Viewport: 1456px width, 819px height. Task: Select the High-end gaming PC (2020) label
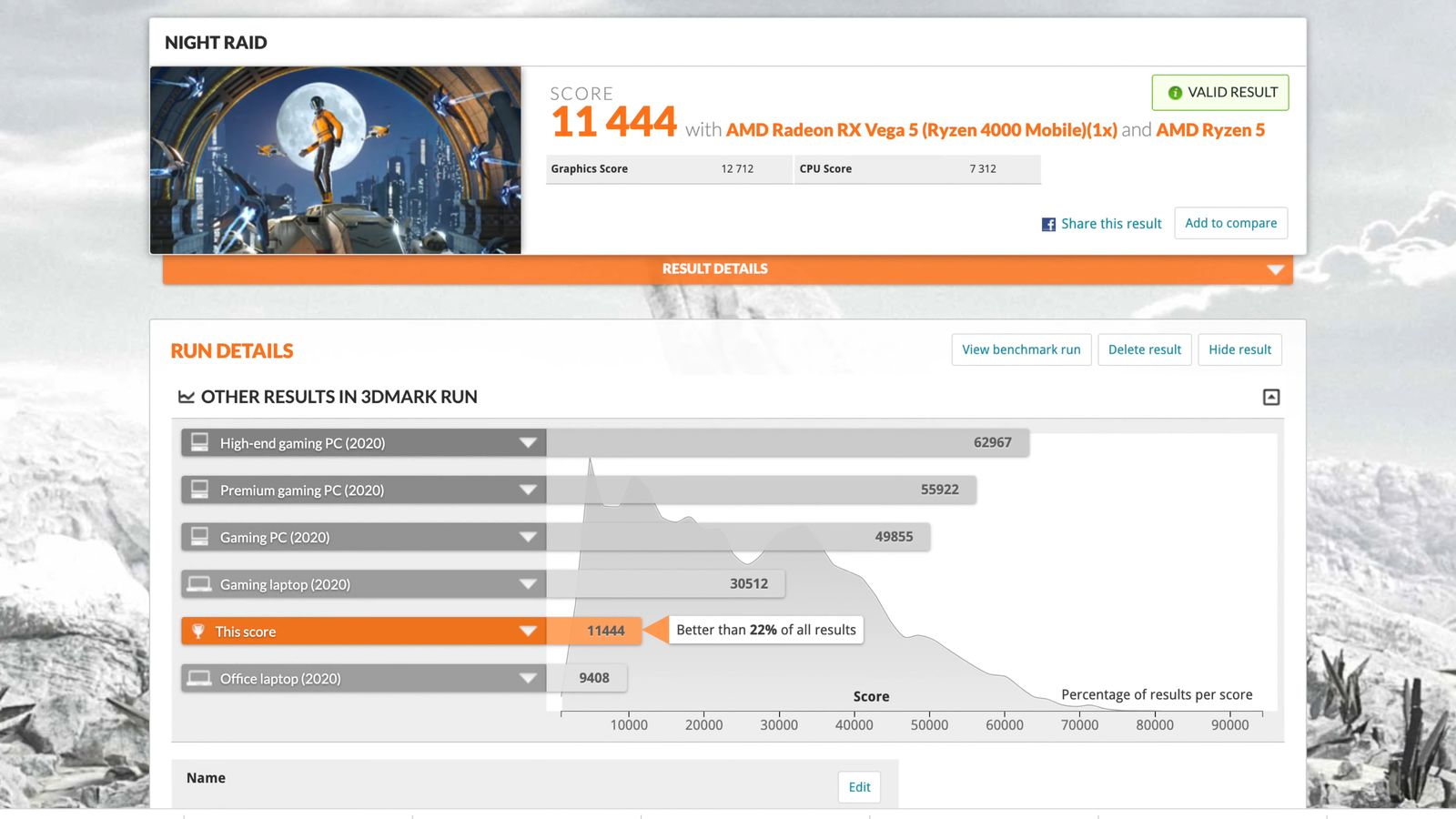302,443
